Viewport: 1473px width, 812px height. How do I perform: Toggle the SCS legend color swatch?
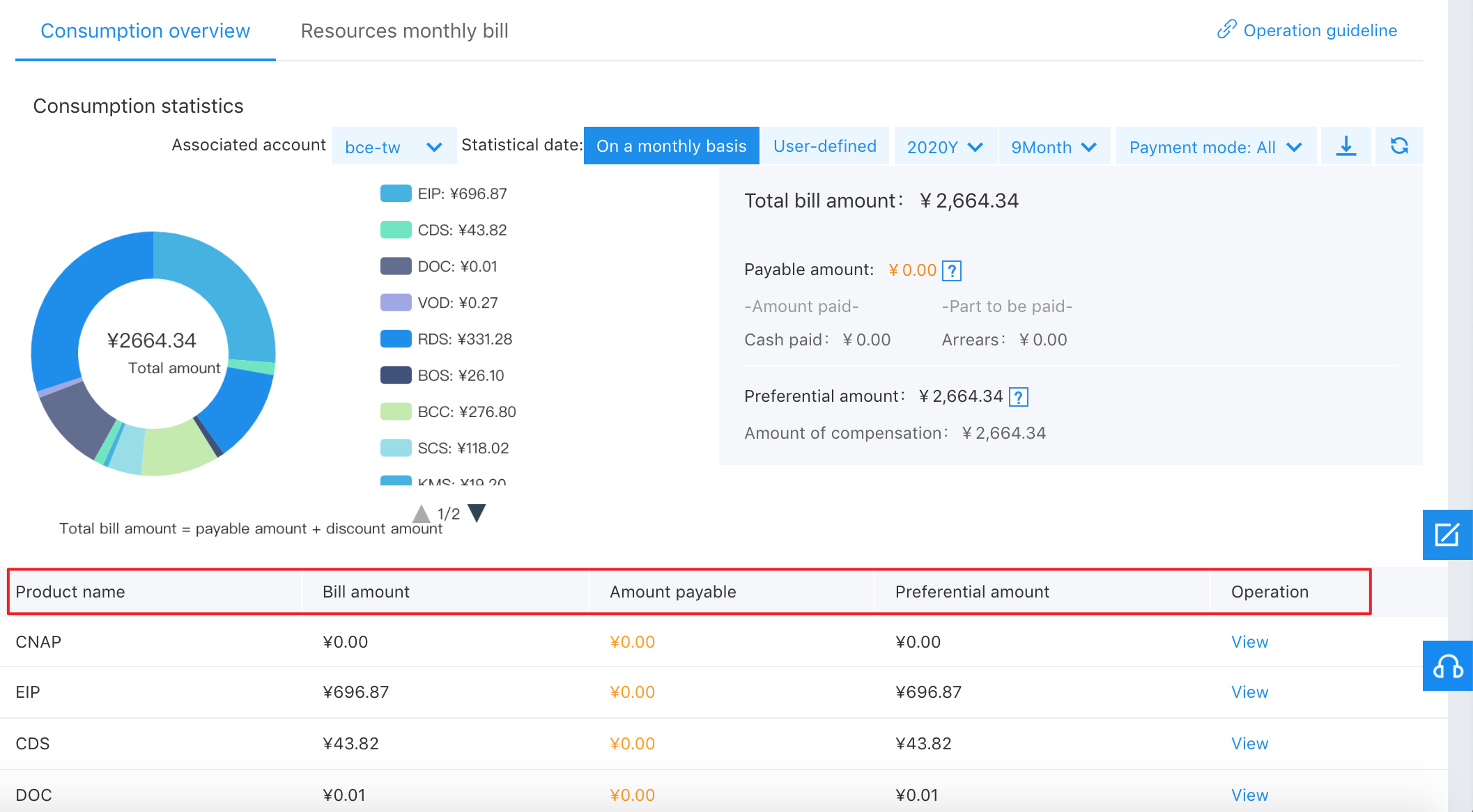coord(396,448)
